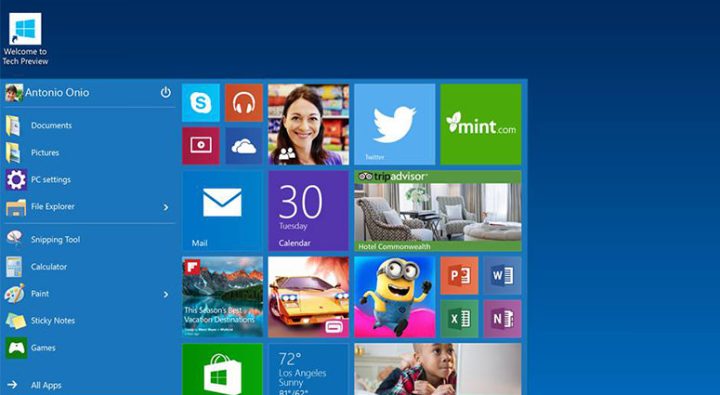The width and height of the screenshot is (720, 395).
Task: Expand the File Explorer jump list arrow
Action: (x=166, y=208)
